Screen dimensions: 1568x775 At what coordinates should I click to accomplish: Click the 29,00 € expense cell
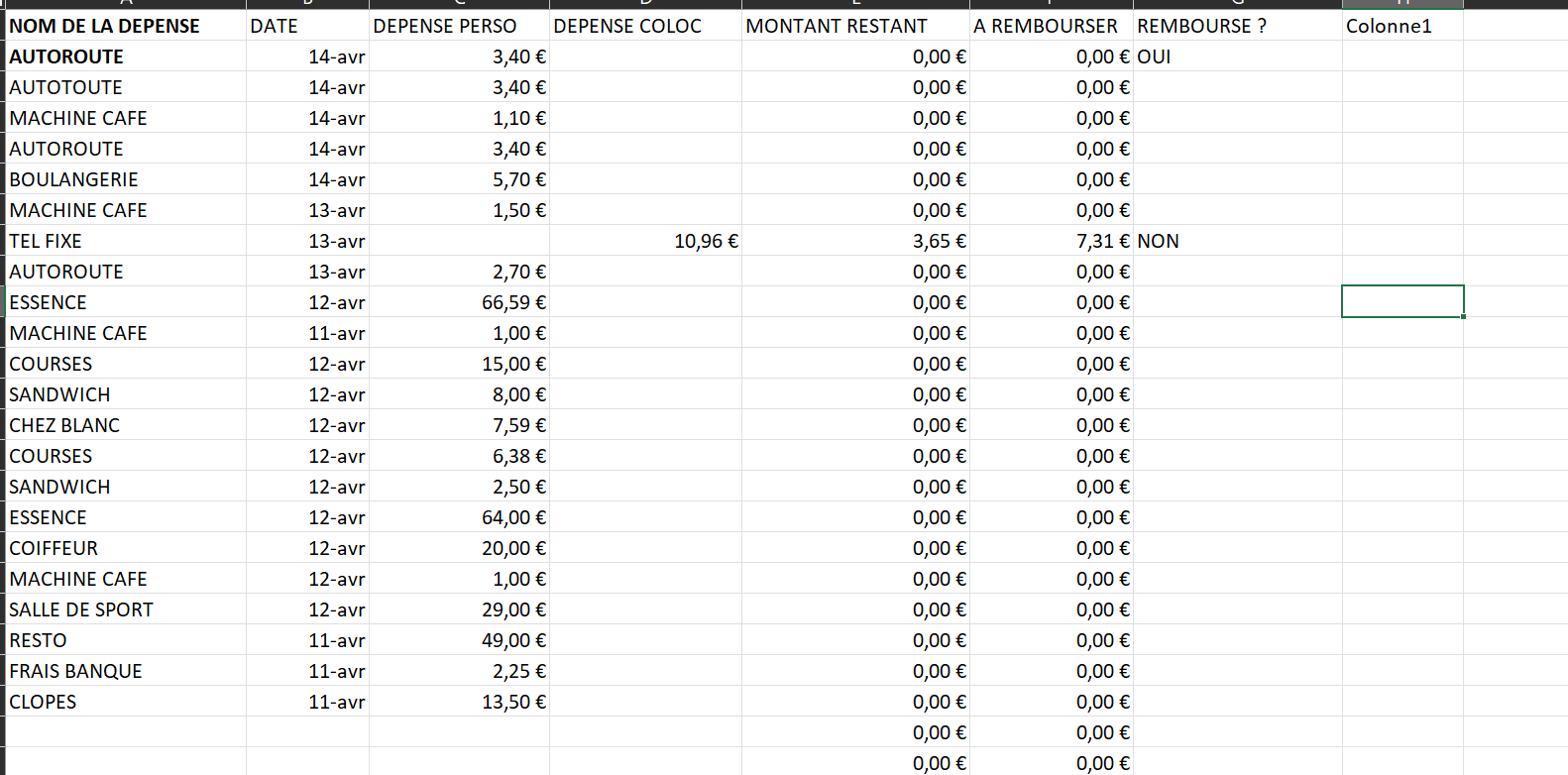[459, 609]
